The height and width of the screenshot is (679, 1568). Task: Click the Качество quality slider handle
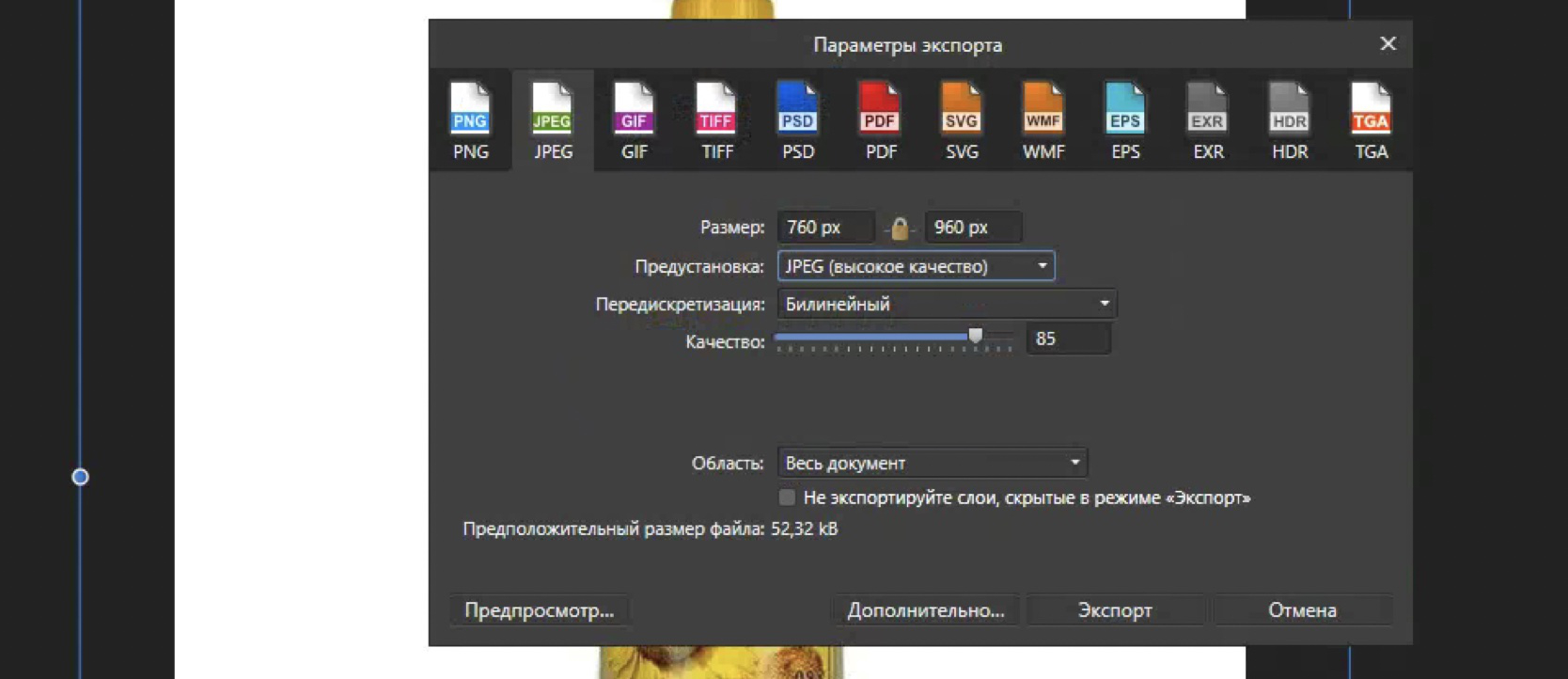tap(976, 337)
